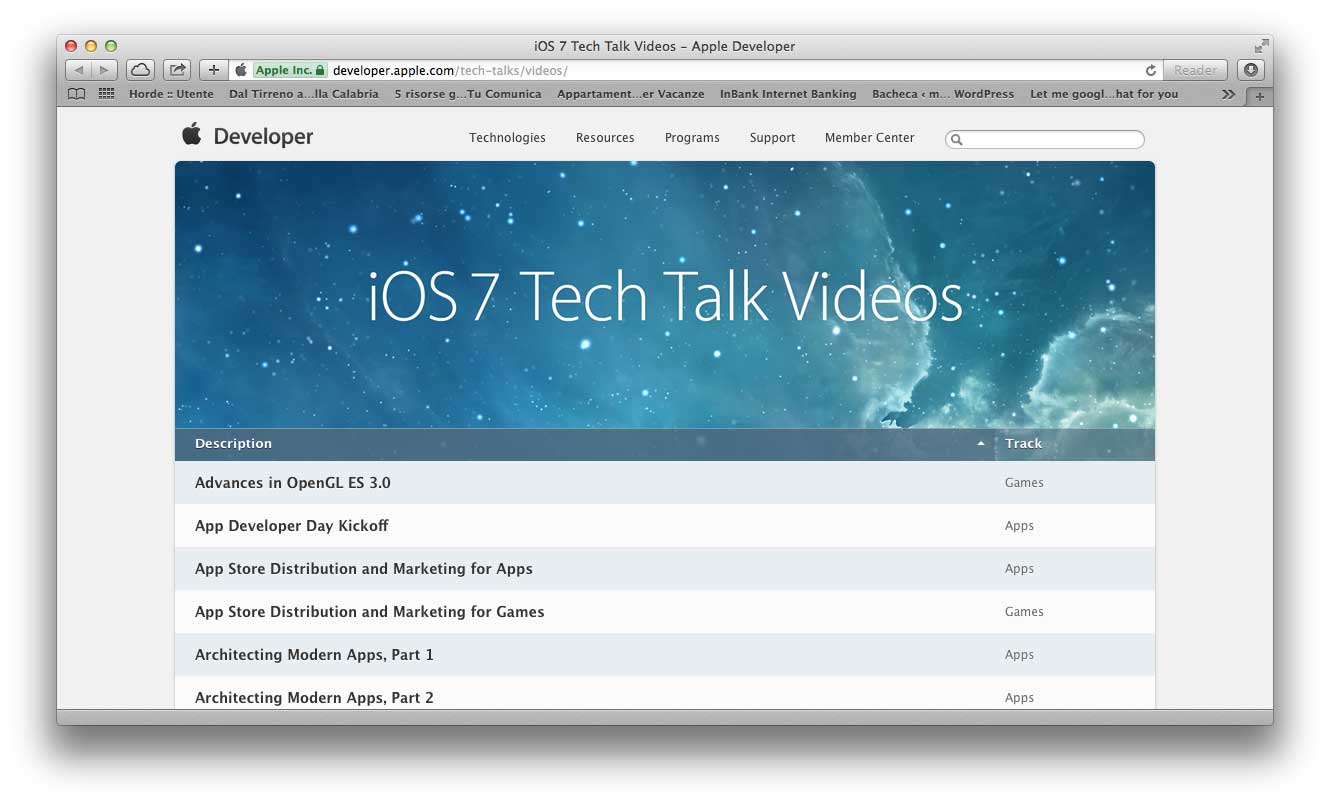Show the Downloads list icon
Image resolution: width=1330 pixels, height=804 pixels.
[1251, 70]
